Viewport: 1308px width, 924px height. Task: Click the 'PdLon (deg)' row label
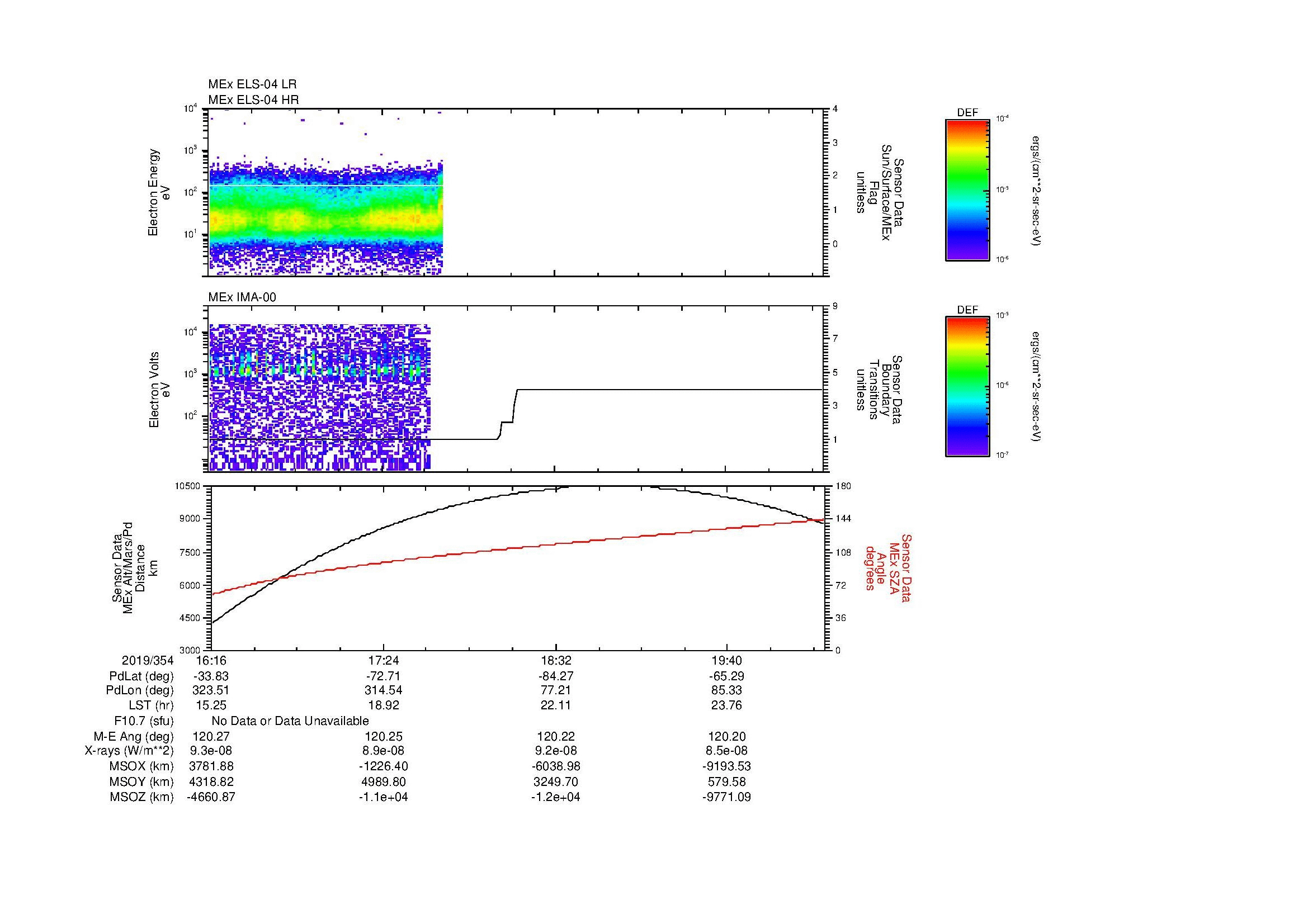[x=140, y=690]
